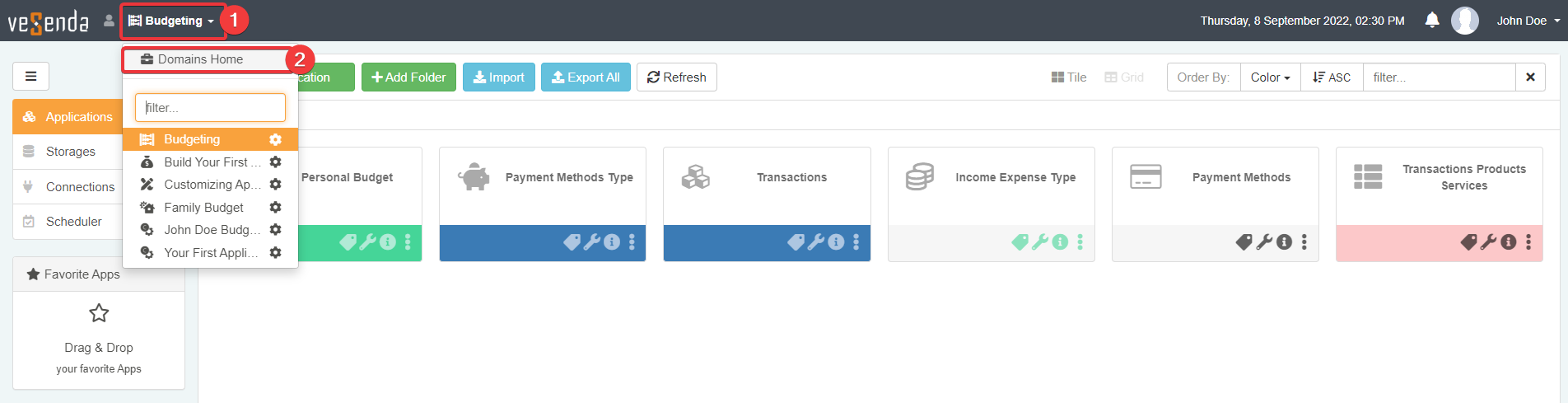Click the hamburger sidebar toggle button
Viewport: 1568px width, 403px height.
pyautogui.click(x=31, y=77)
